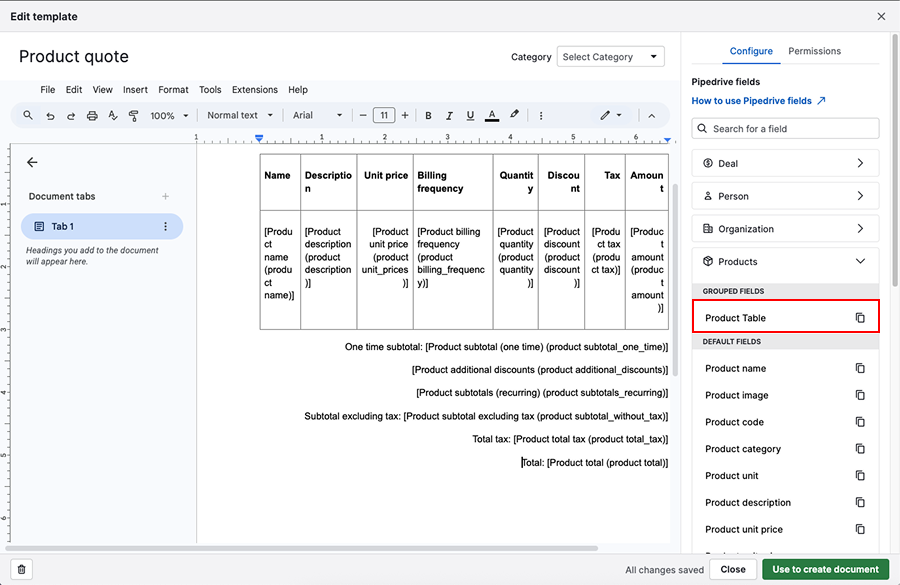Click the copy icon beside Product image
The width and height of the screenshot is (900, 585).
point(859,395)
